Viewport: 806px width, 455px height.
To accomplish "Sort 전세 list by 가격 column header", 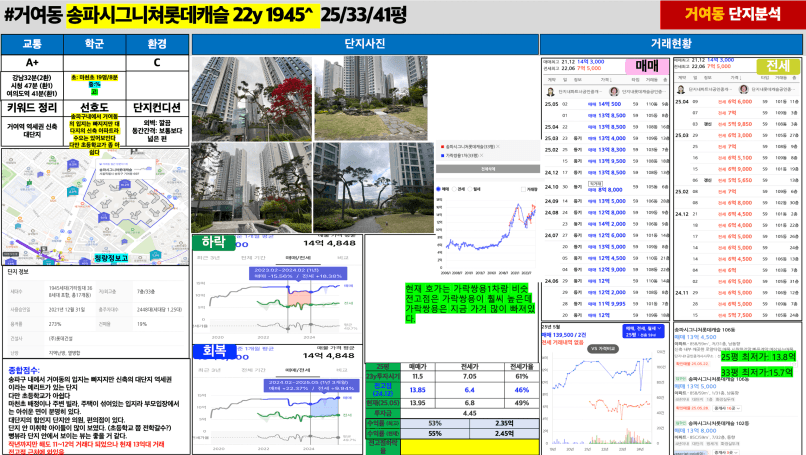I will click(x=736, y=78).
